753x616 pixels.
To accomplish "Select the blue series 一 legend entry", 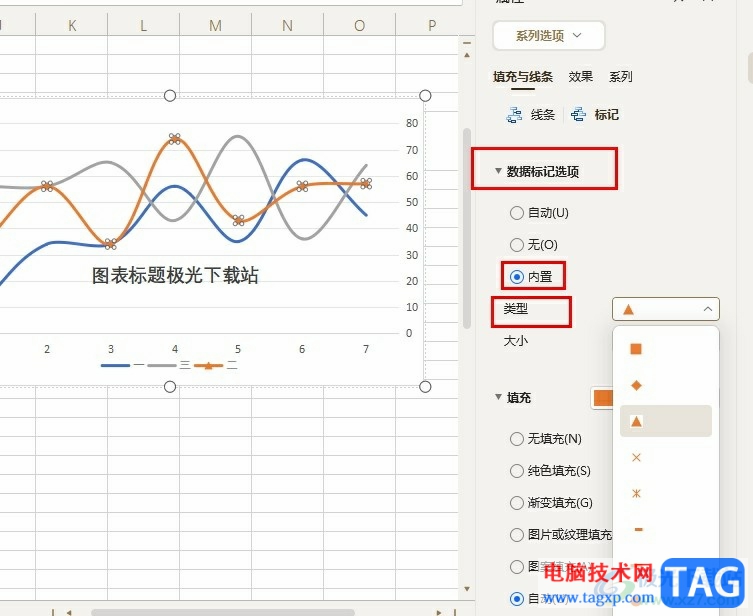I will click(122, 365).
